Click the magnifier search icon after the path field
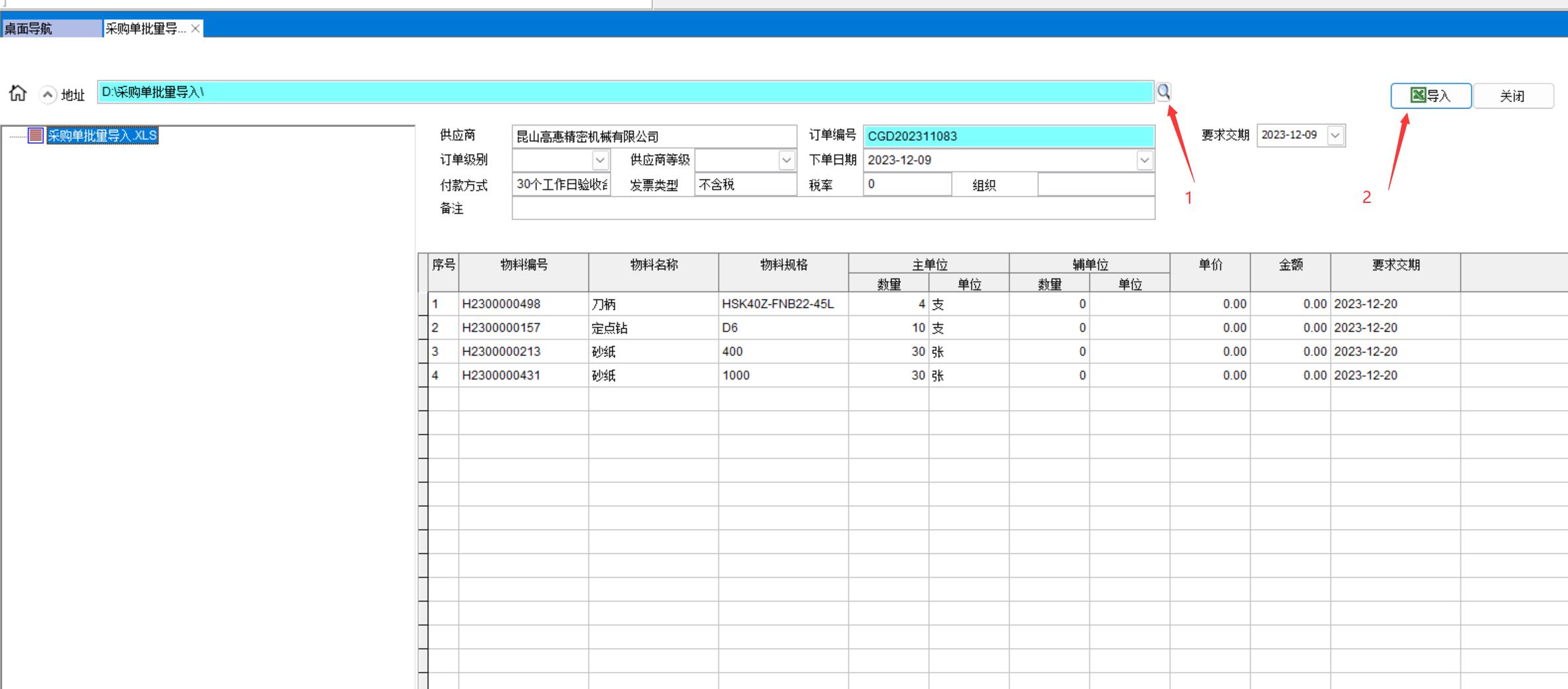The width and height of the screenshot is (1568, 689). 1163,92
